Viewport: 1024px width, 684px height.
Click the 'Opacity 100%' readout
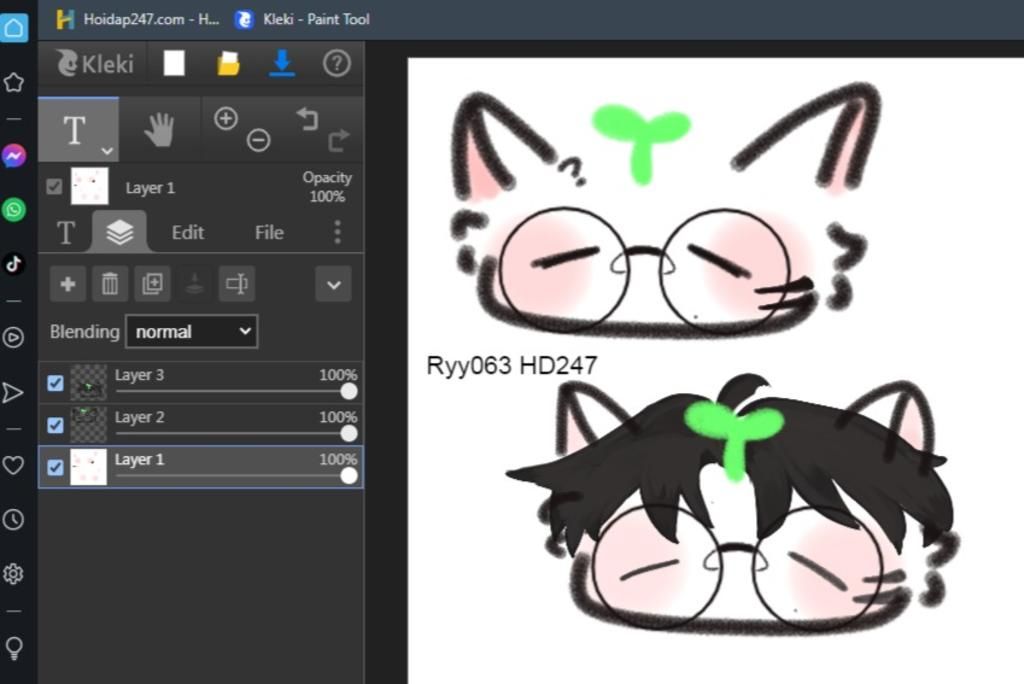coord(327,187)
